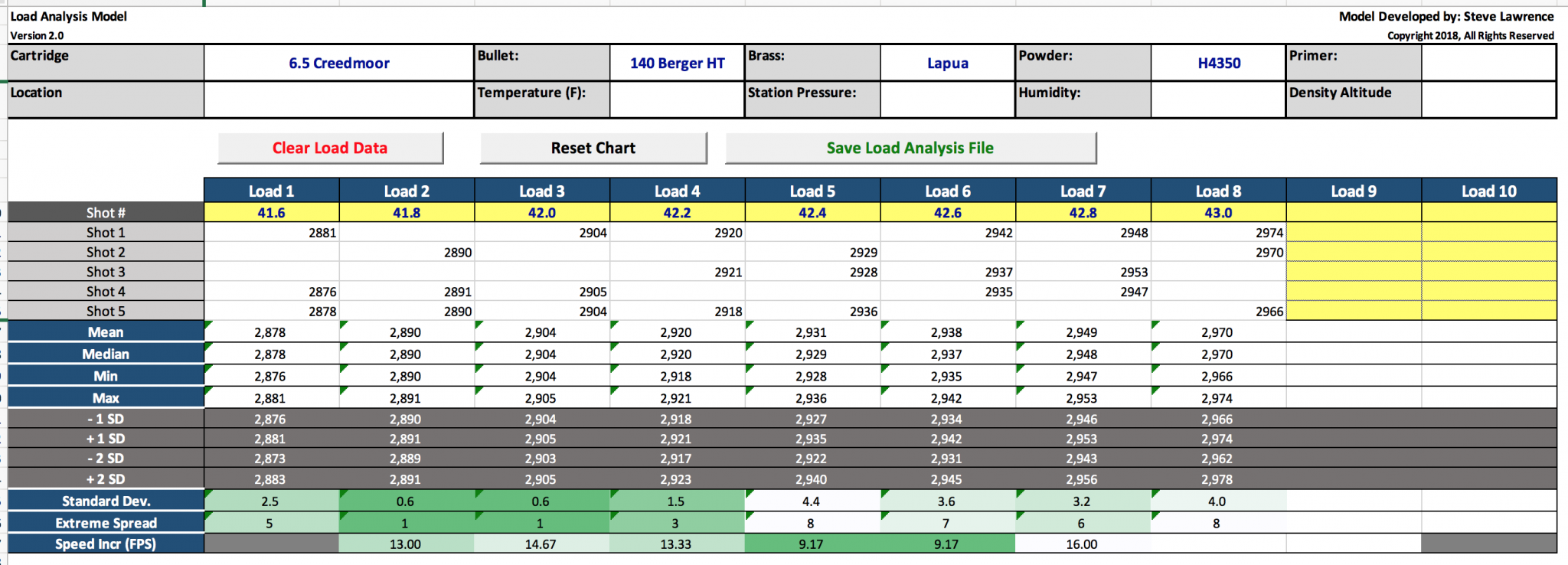
Task: Click the Reset Chart button
Action: (x=593, y=148)
